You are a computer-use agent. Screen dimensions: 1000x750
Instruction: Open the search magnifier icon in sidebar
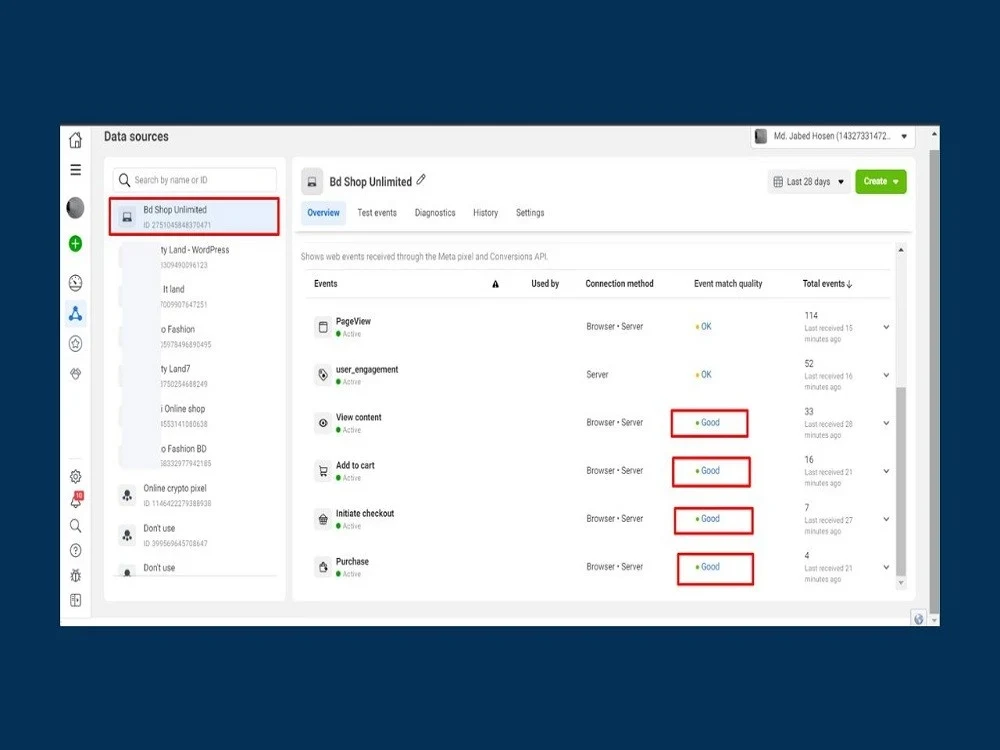click(x=75, y=525)
